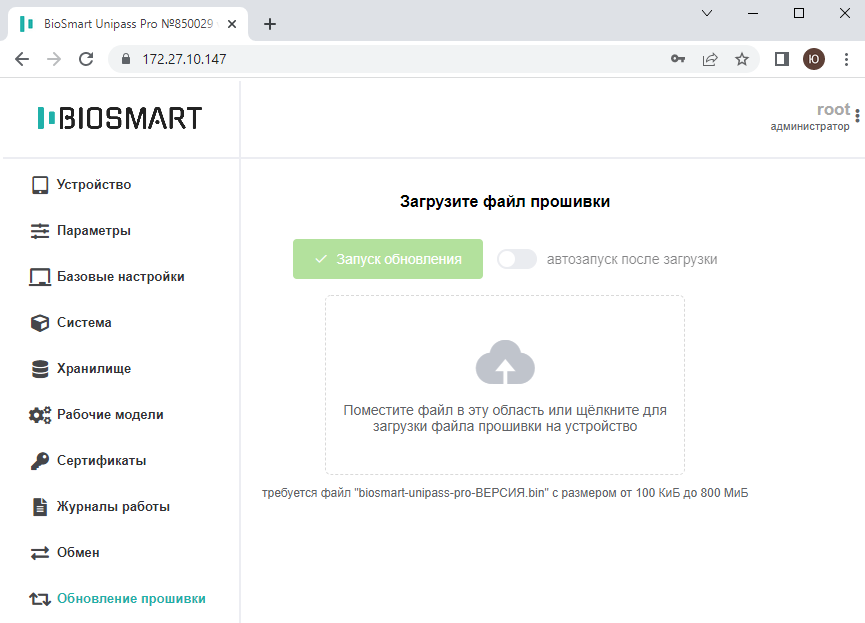Viewport: 865px width, 623px height.
Task: Open the Ю profile avatar
Action: pos(814,59)
